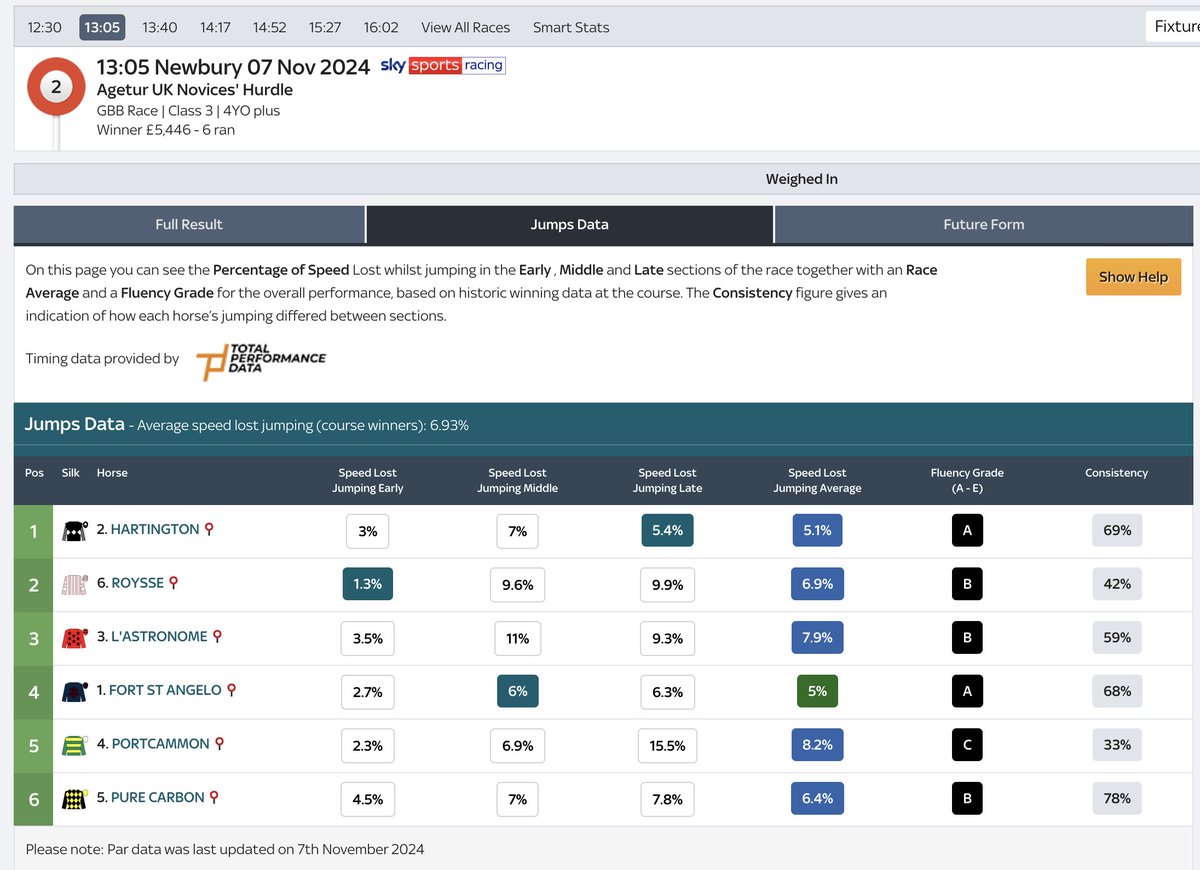Go to the 15:27 race
Viewport: 1200px width, 870px height.
(x=325, y=27)
